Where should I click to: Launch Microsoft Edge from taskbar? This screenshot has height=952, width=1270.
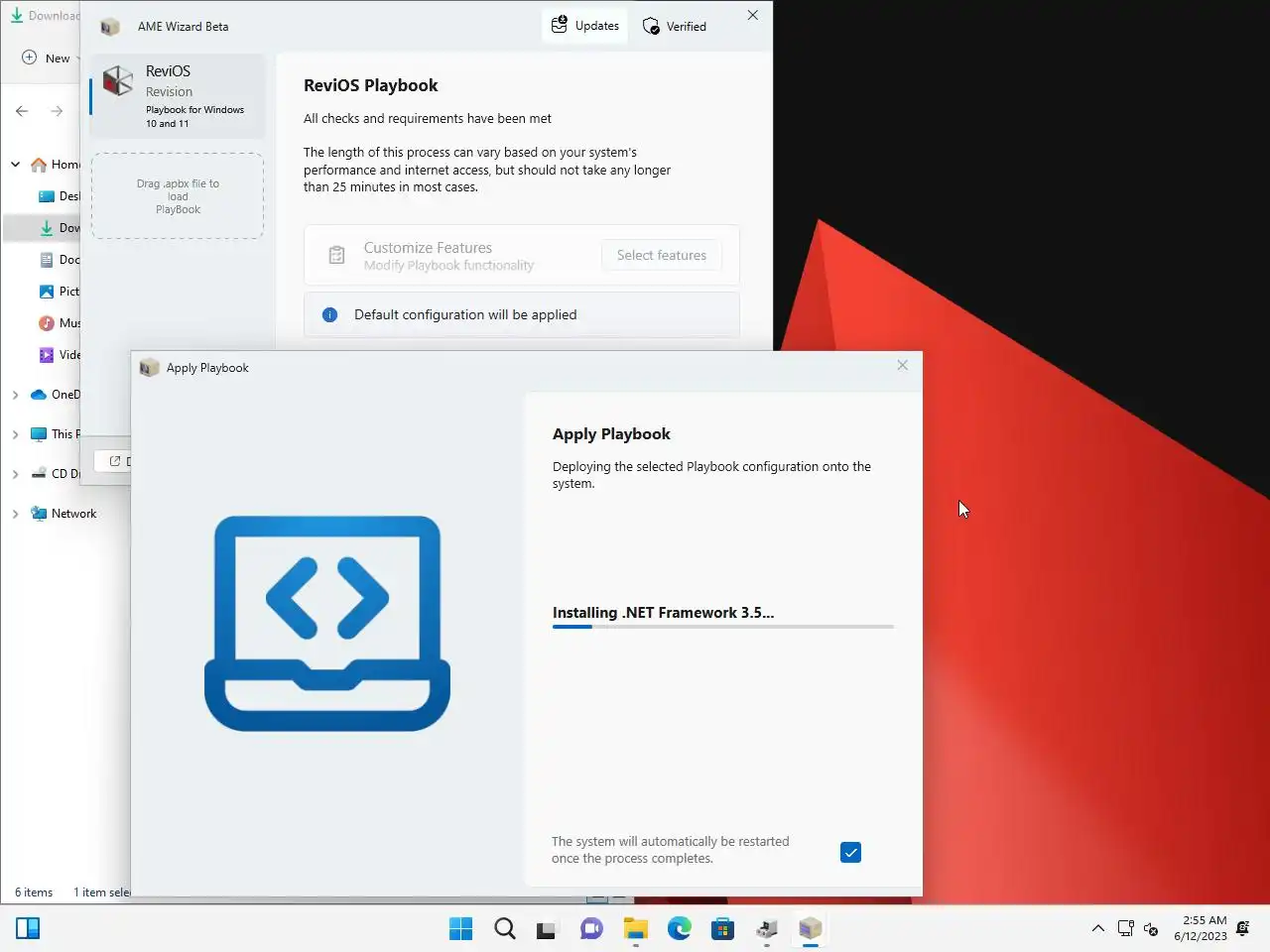point(679,929)
